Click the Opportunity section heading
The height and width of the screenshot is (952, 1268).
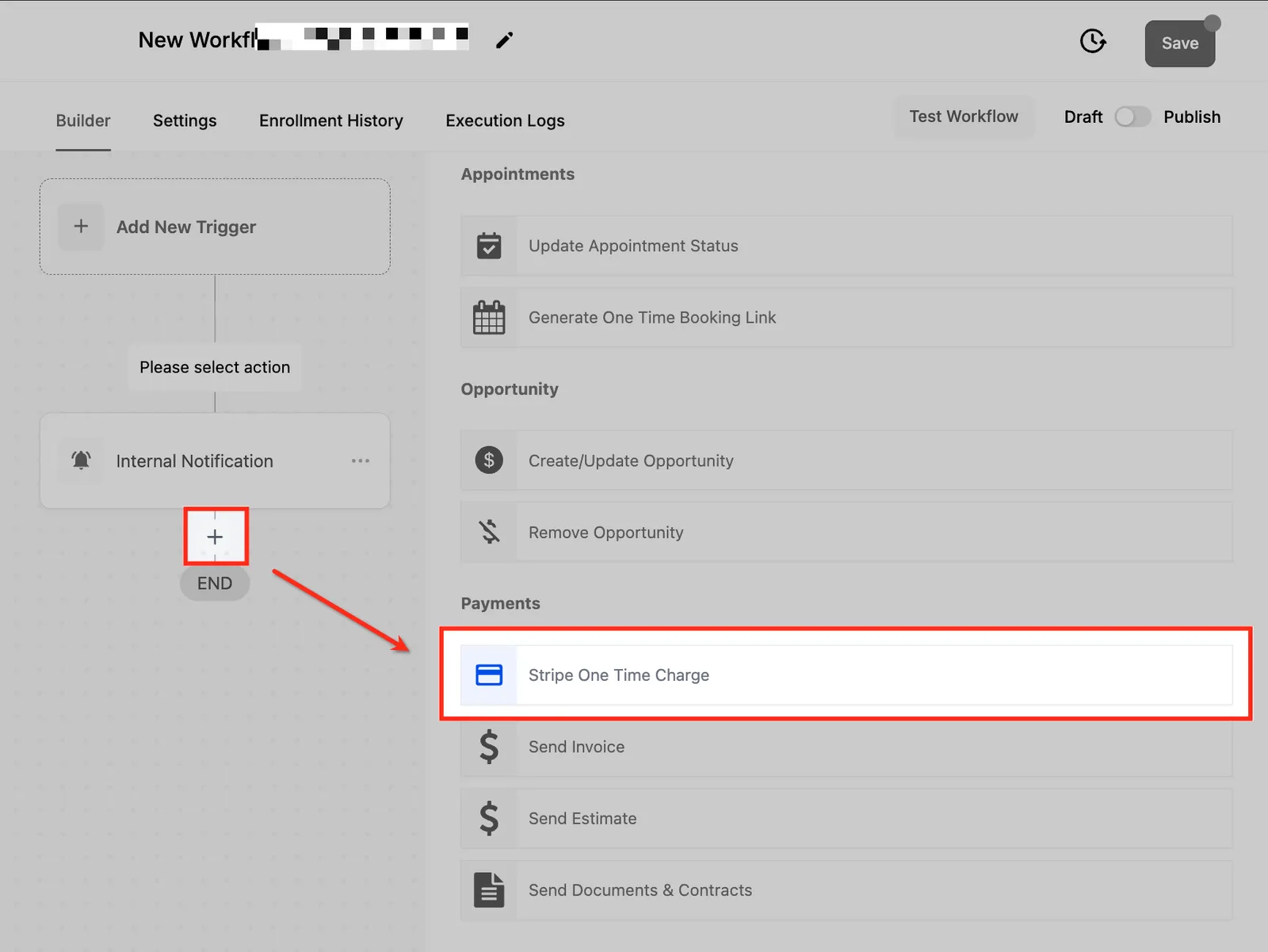point(510,389)
